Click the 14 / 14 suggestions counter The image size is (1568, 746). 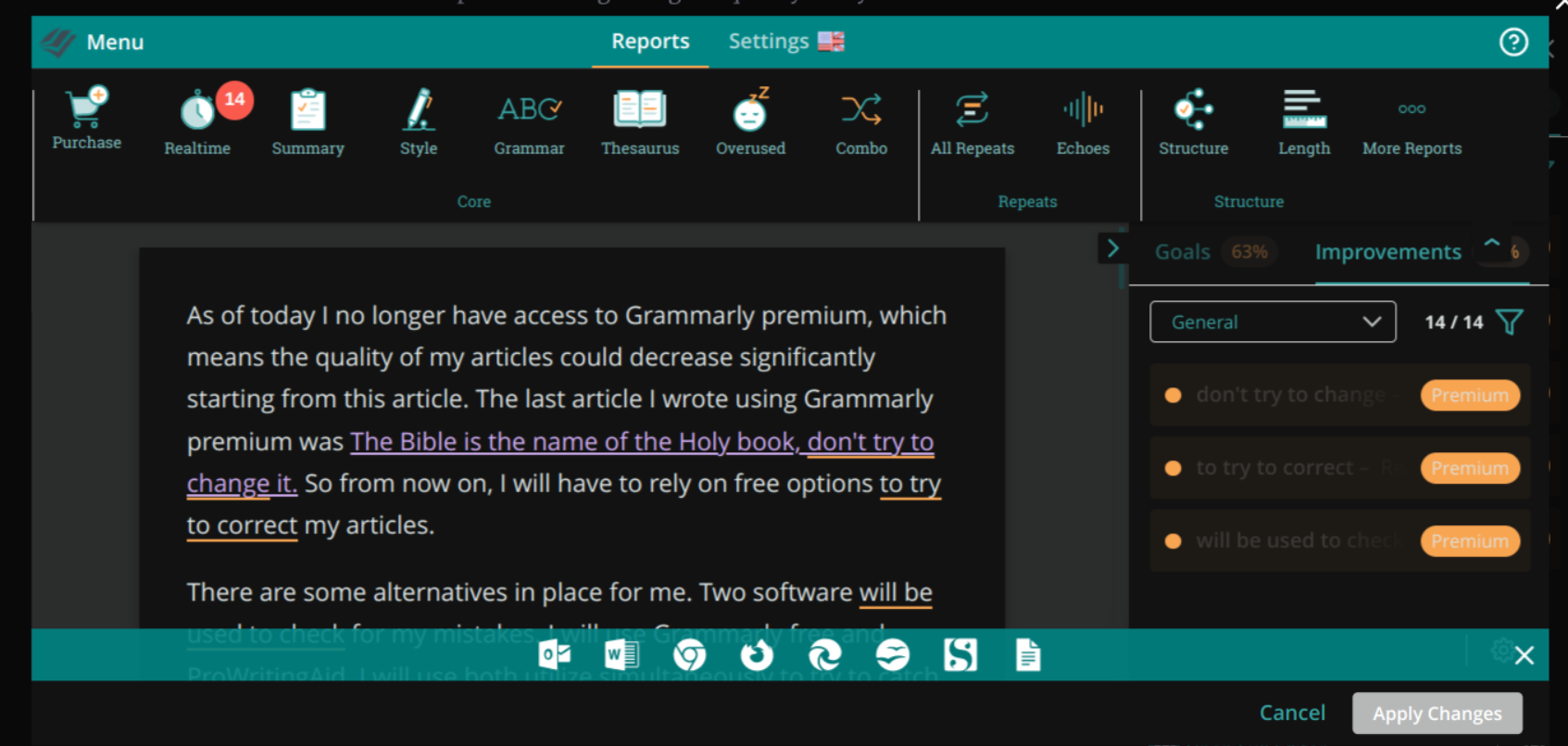[x=1453, y=322]
